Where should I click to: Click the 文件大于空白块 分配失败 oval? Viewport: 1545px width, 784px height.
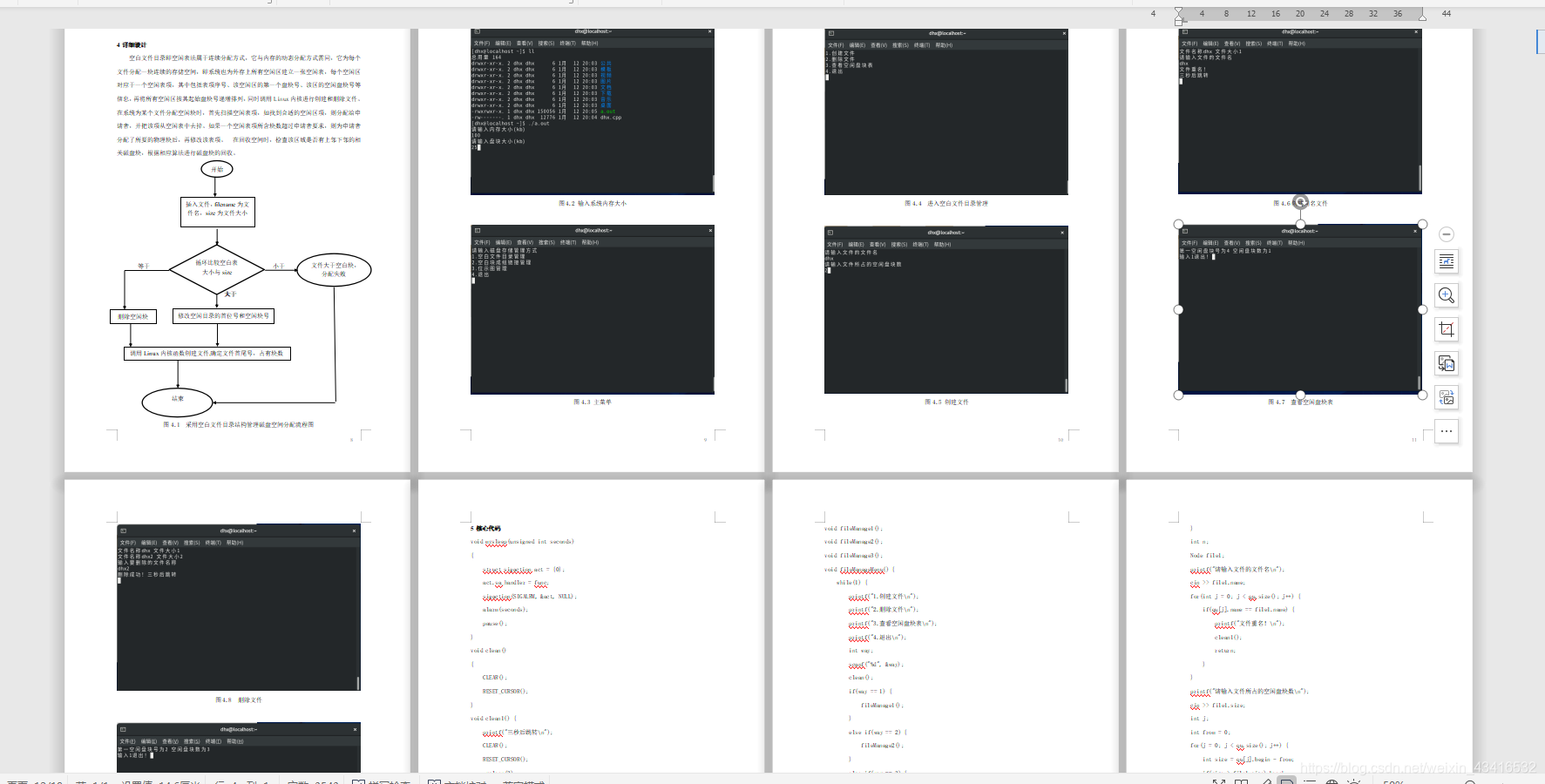334,270
